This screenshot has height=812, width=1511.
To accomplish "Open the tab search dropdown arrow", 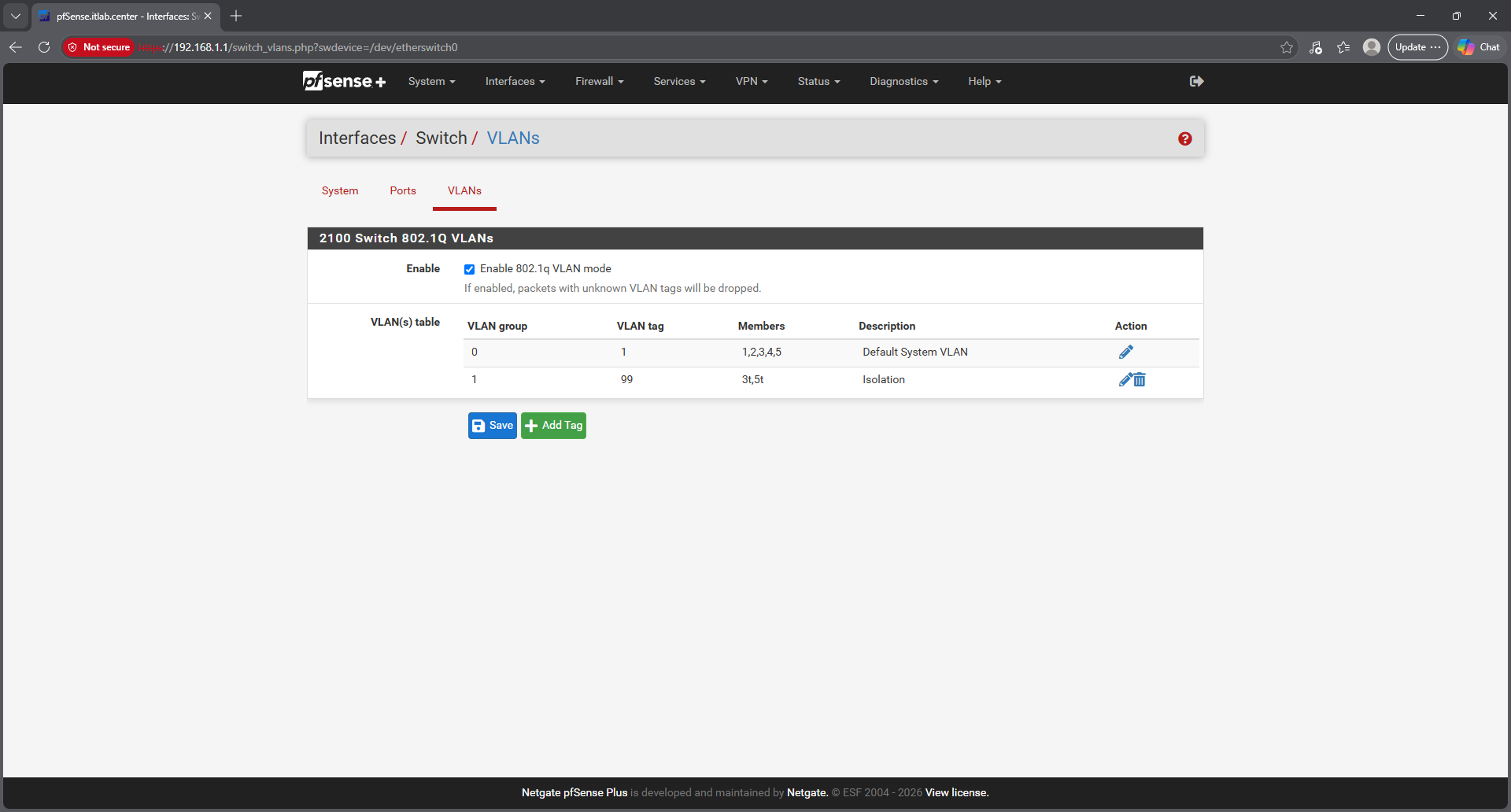I will tap(16, 16).
